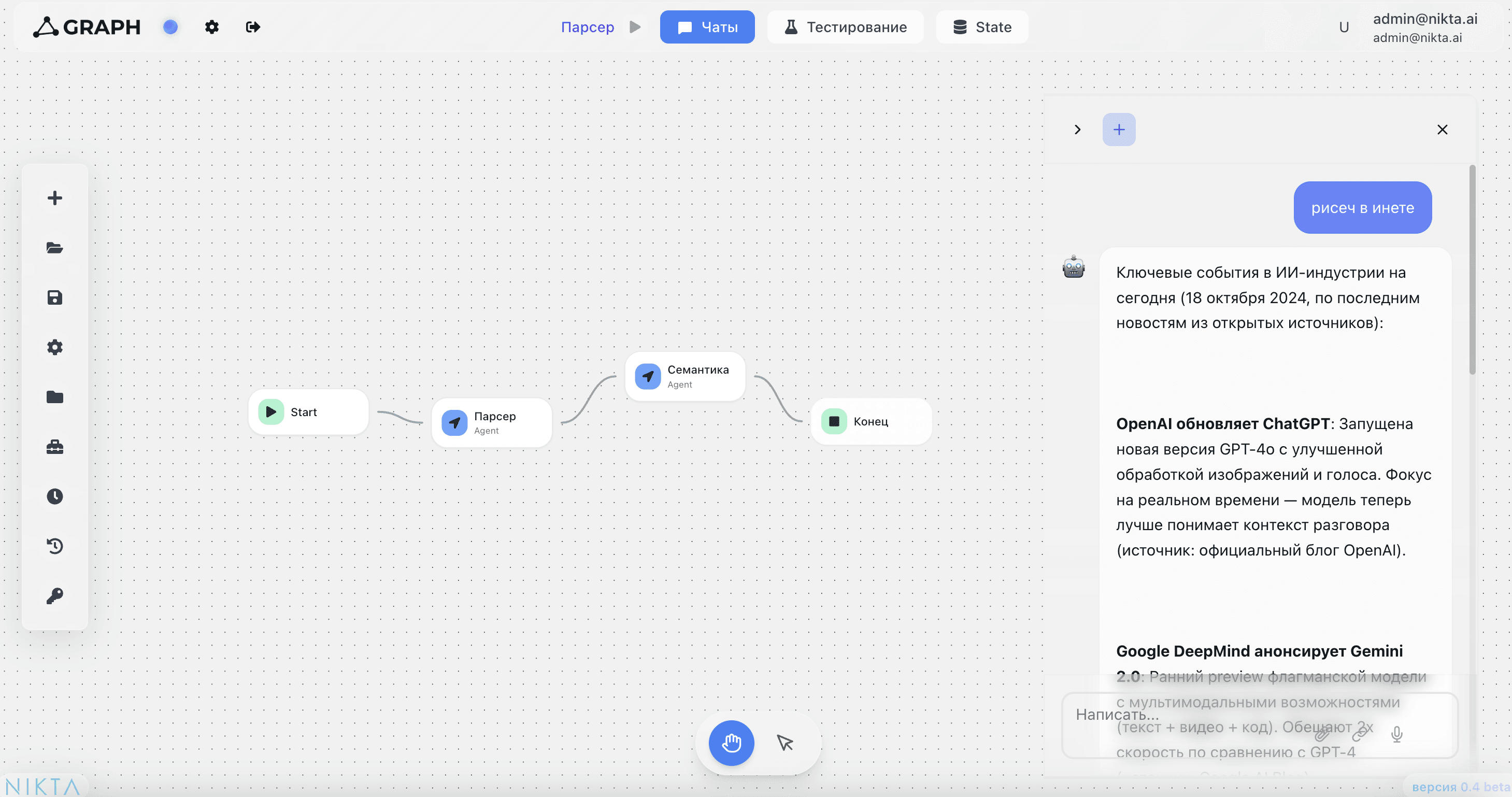Click the blue status circle near logo
1512x797 pixels.
coord(170,27)
